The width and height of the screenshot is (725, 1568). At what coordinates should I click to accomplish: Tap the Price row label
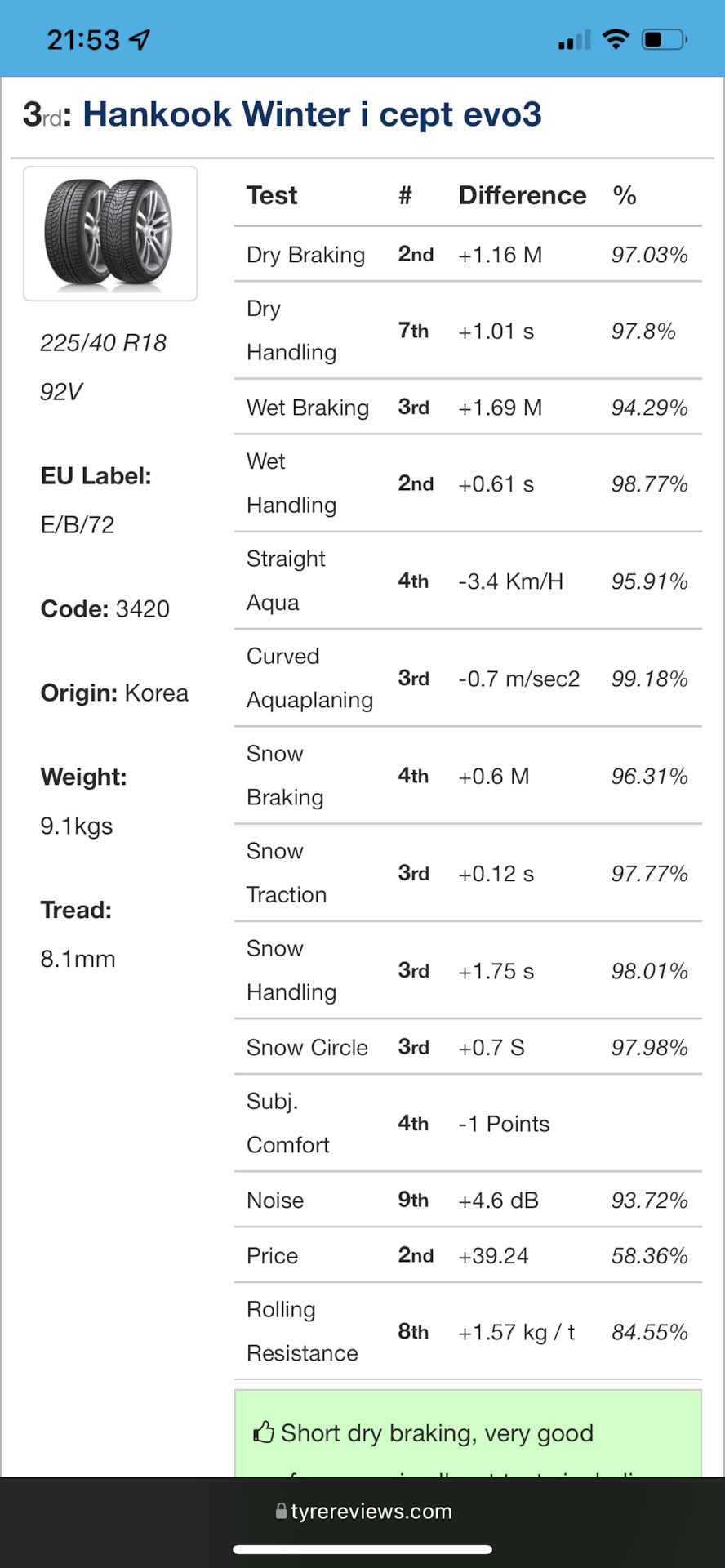272,1256
